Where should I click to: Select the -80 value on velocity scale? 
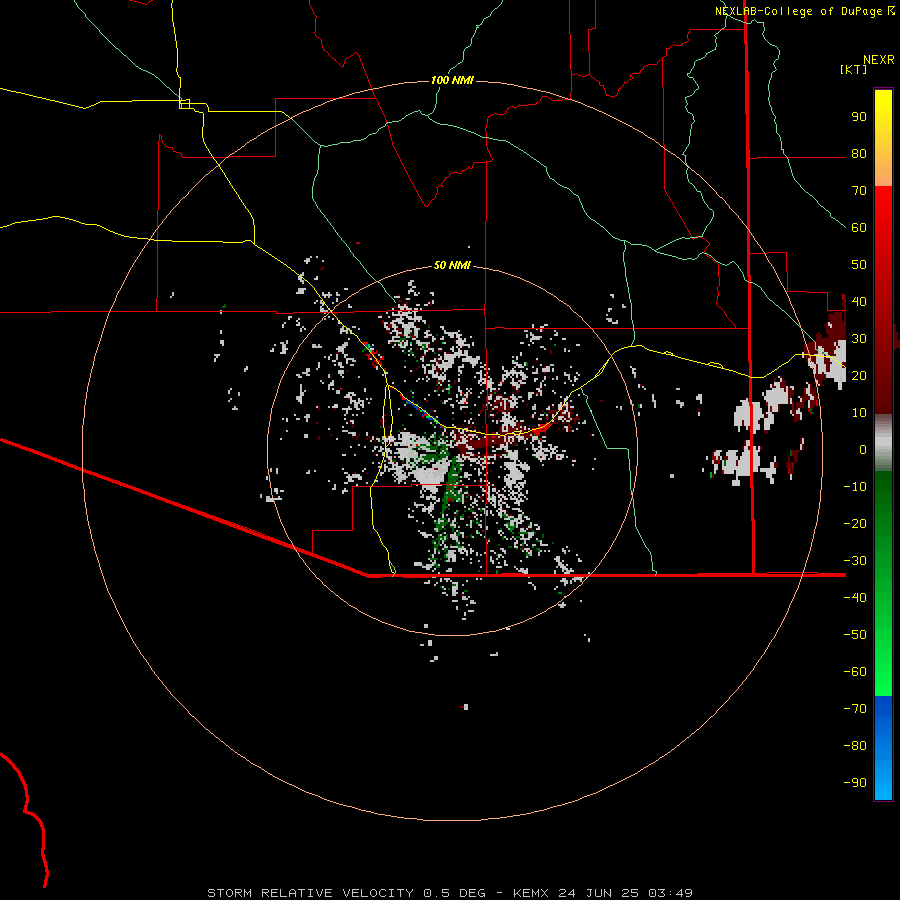tap(855, 746)
